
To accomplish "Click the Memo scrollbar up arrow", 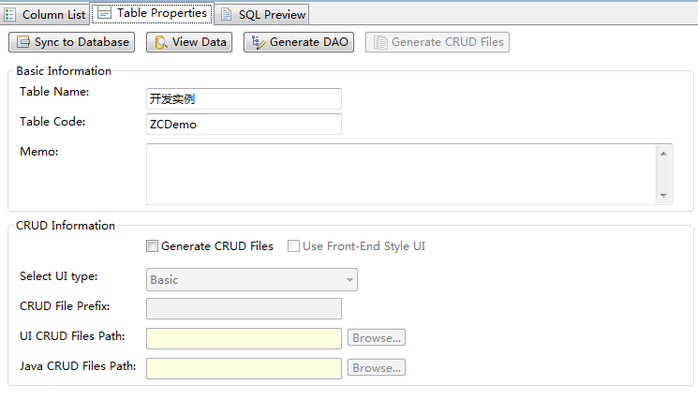I will click(663, 153).
